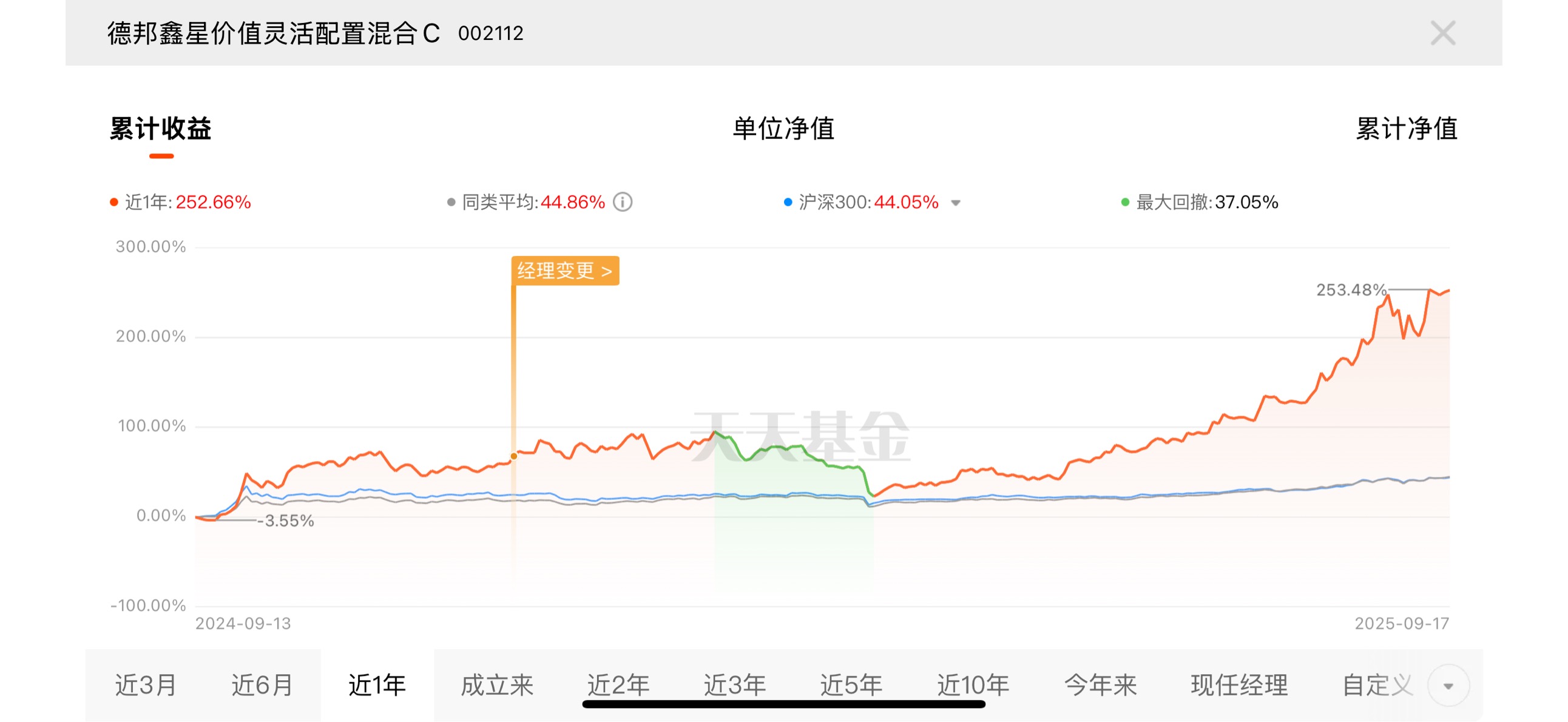
Task: Switch to the 单位净值 tab
Action: click(783, 129)
